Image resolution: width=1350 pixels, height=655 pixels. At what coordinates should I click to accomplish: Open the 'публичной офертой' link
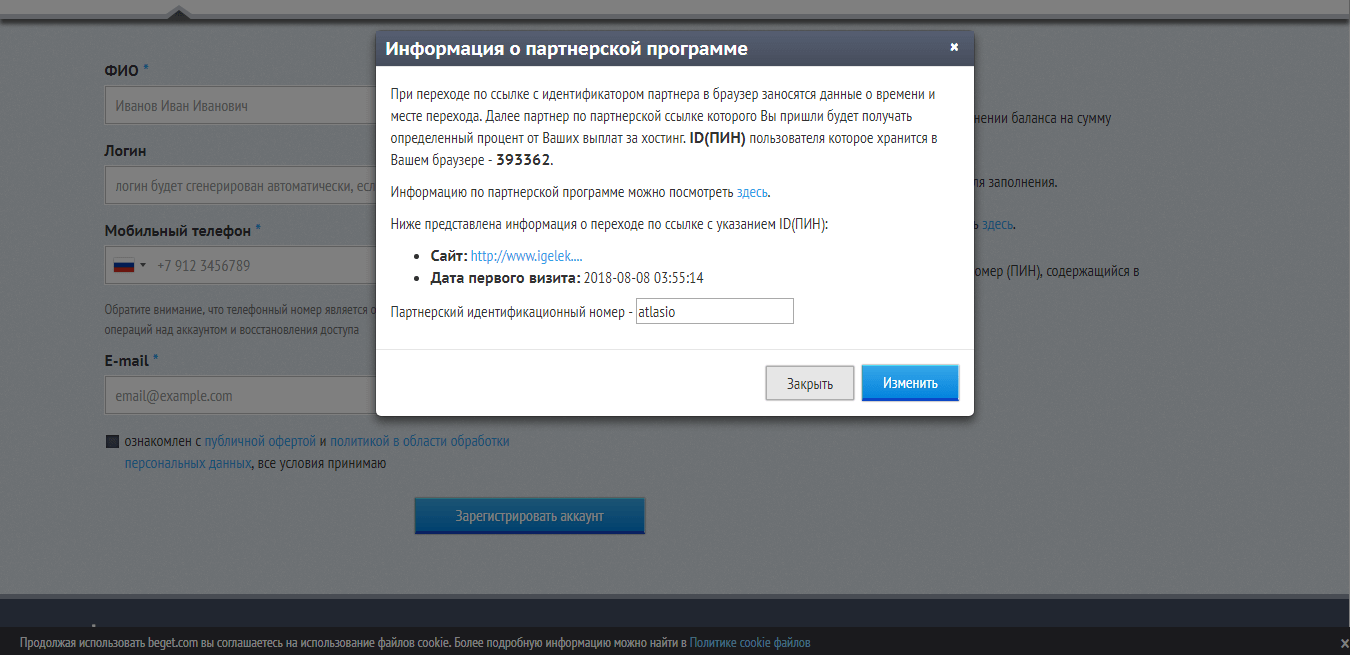pyautogui.click(x=260, y=441)
